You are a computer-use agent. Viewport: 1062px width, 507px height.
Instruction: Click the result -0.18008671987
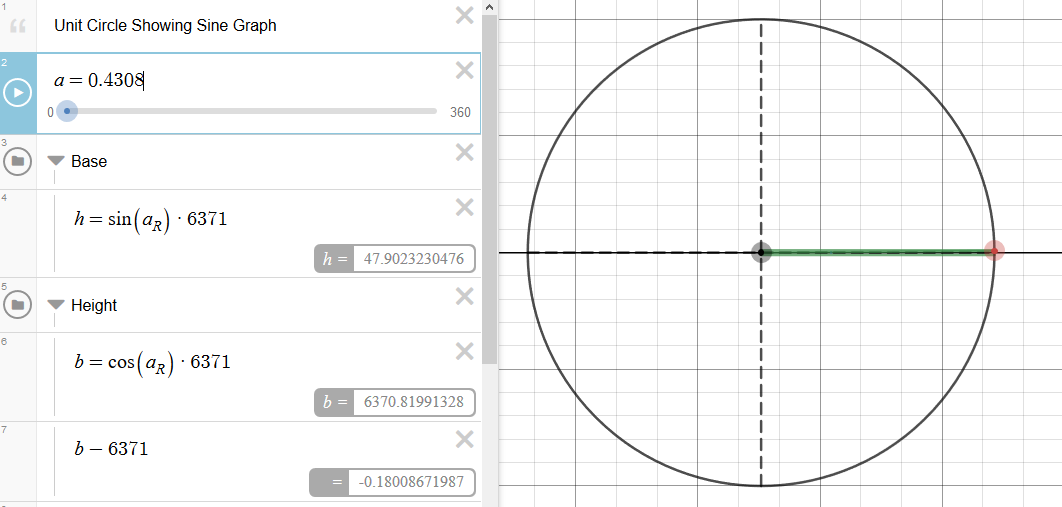[x=412, y=482]
